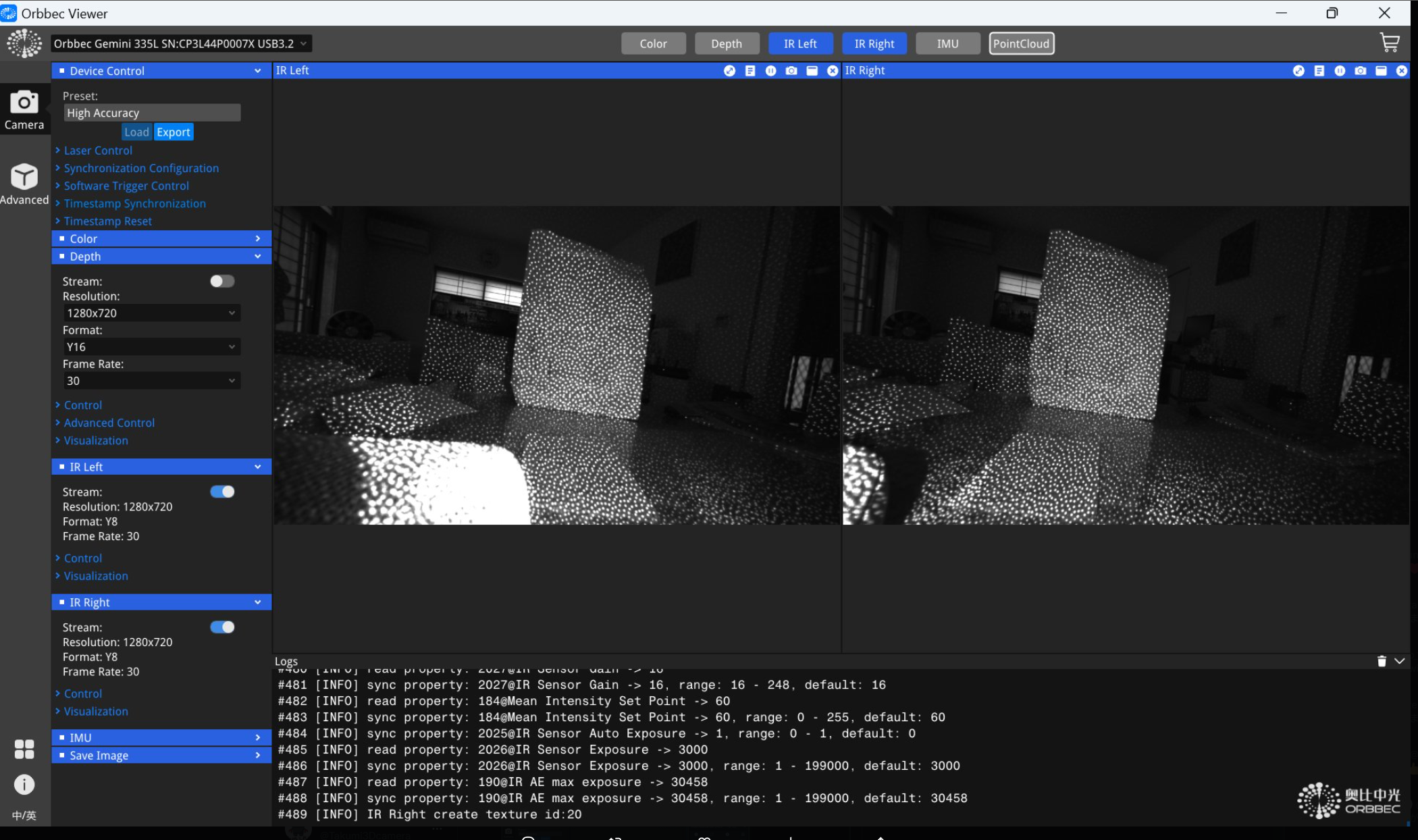Image resolution: width=1418 pixels, height=840 pixels.
Task: Open the info about icon
Action: coord(24,784)
